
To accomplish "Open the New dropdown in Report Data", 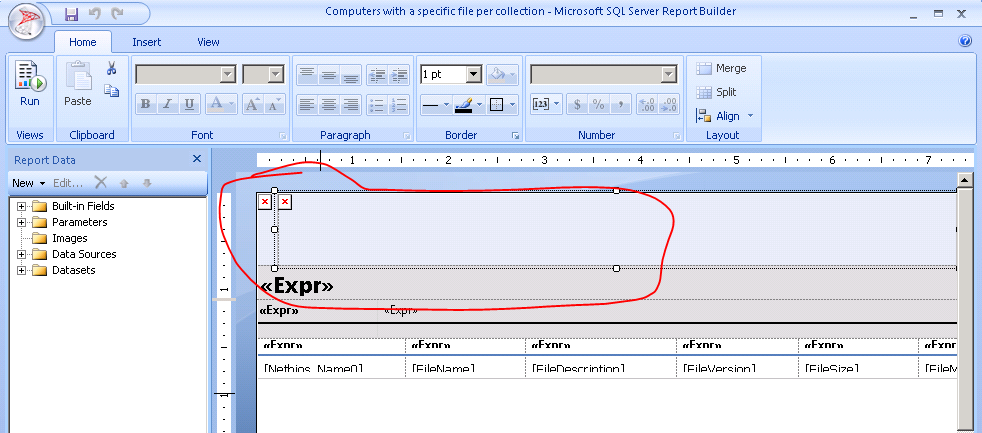I will point(29,183).
